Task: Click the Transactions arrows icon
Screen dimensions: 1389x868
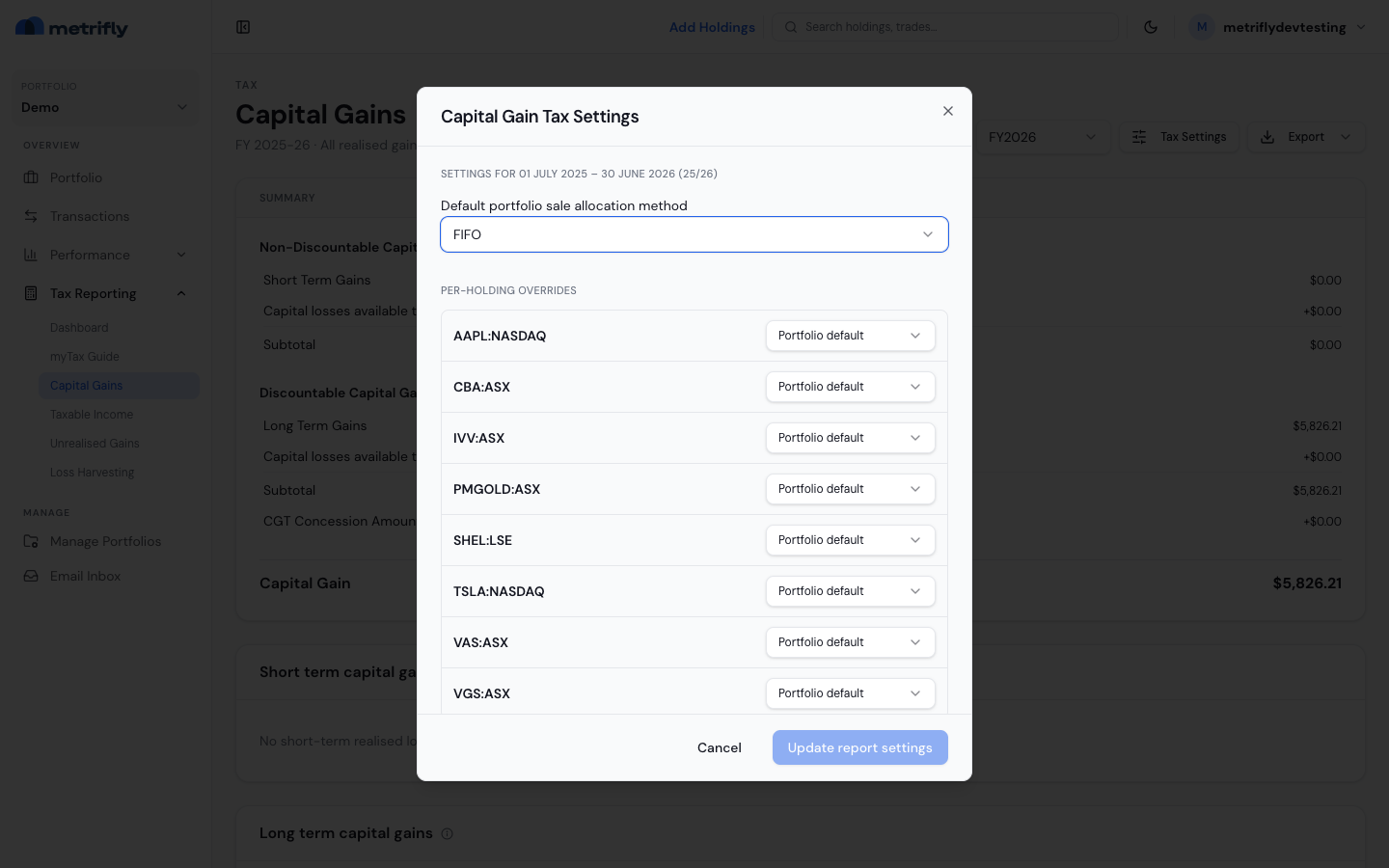Action: click(x=31, y=216)
